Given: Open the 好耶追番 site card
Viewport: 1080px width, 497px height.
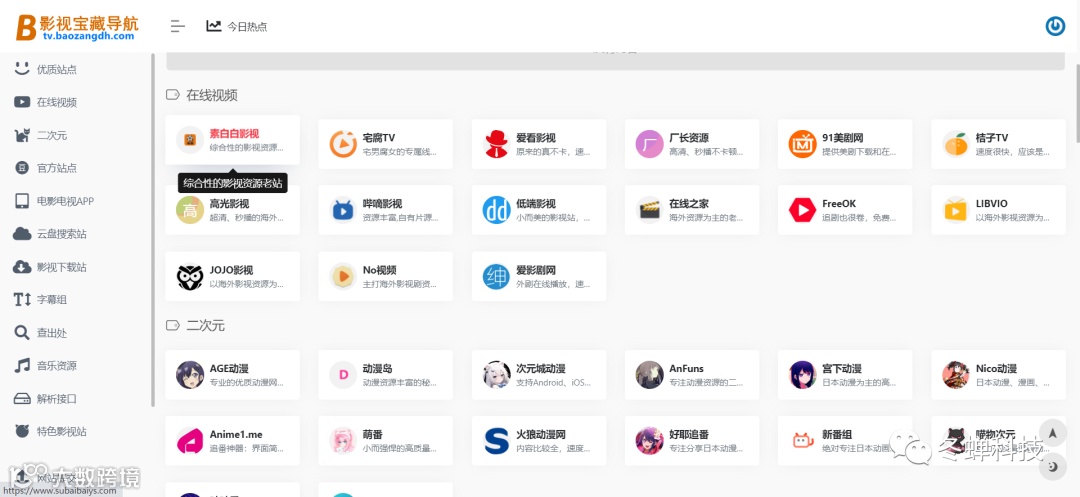Looking at the screenshot, I should point(692,441).
